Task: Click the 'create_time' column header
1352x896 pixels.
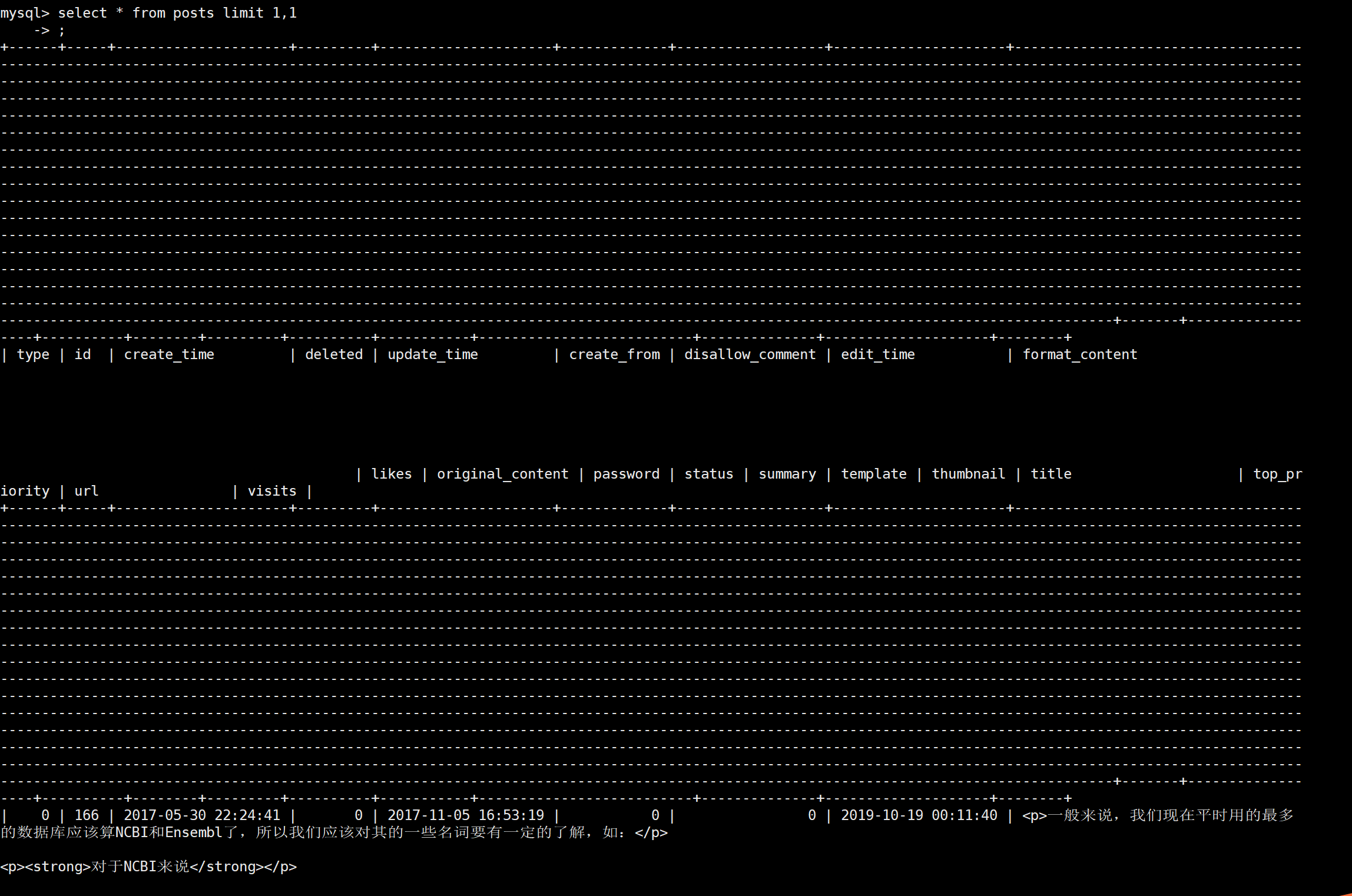Action: coord(169,354)
